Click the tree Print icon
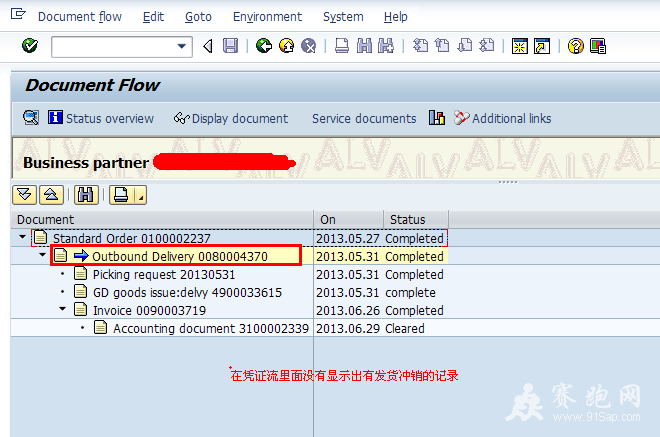 coord(122,195)
